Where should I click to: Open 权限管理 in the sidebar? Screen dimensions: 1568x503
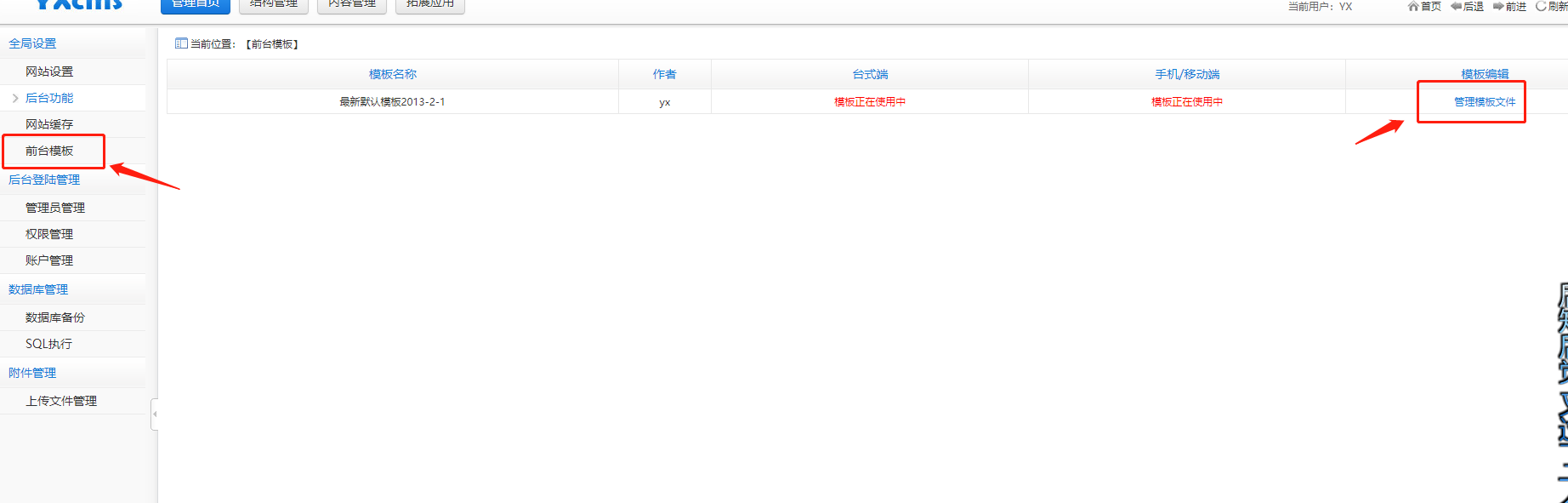coord(49,234)
